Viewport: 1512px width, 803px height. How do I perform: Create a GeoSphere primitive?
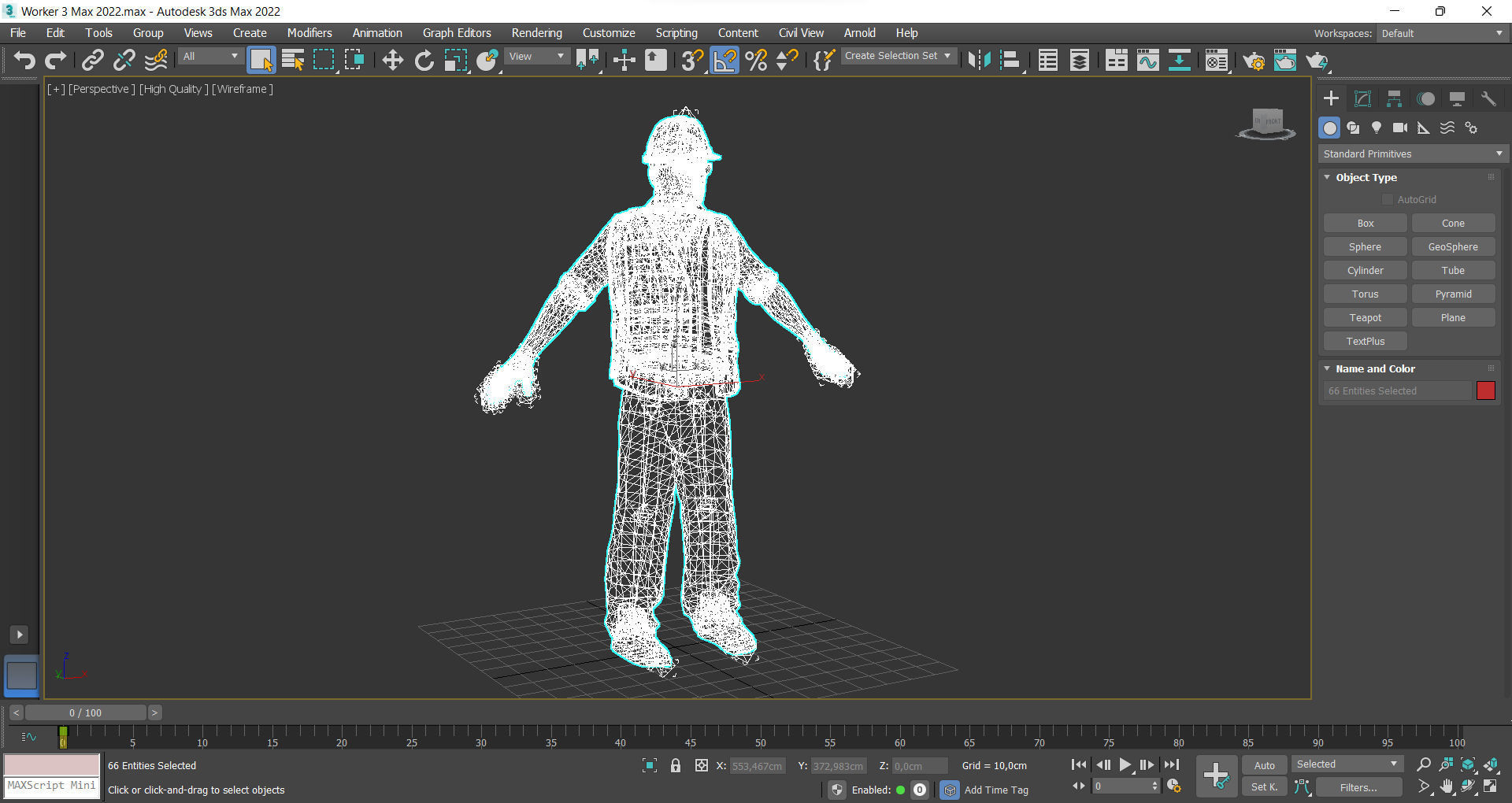[x=1453, y=247]
